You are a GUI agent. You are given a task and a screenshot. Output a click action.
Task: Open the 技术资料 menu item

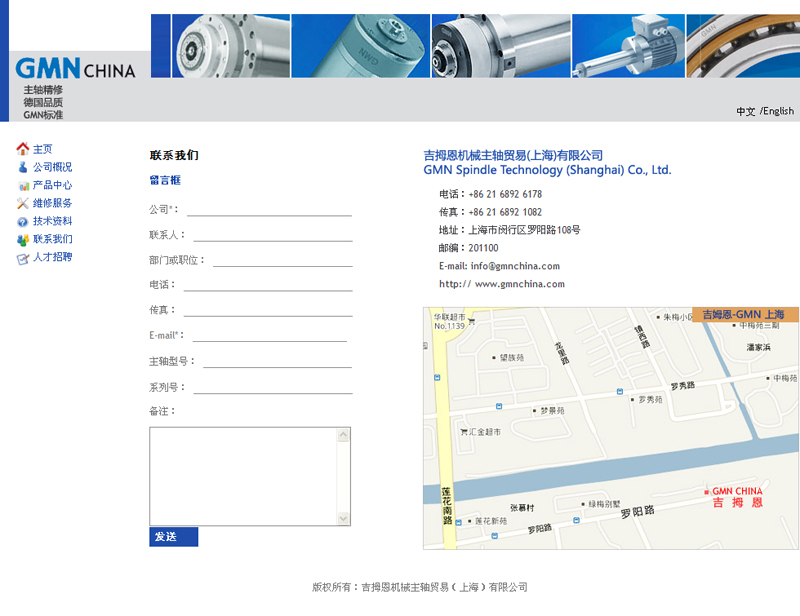coord(53,221)
